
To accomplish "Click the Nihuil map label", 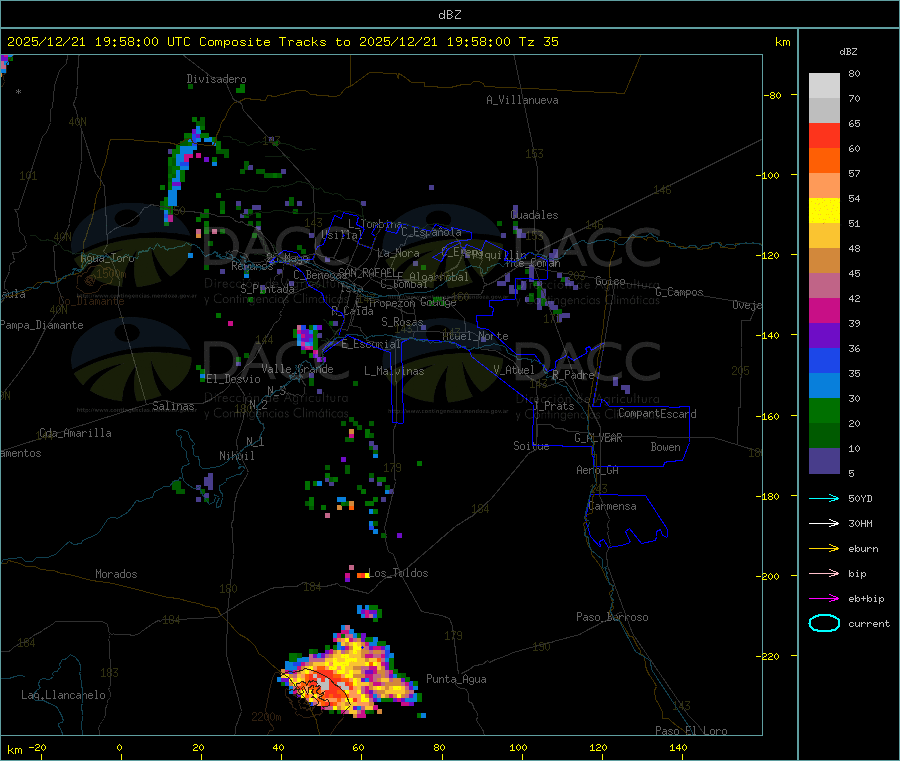I will [237, 456].
